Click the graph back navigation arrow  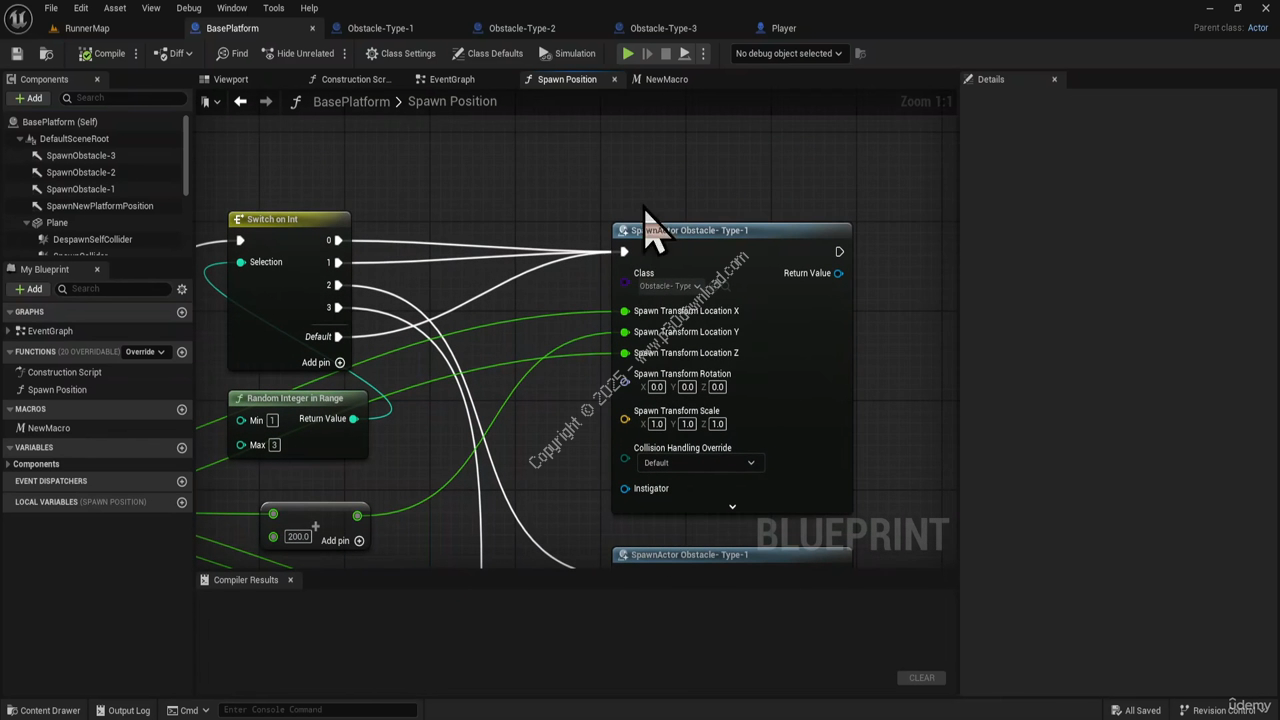click(x=240, y=101)
